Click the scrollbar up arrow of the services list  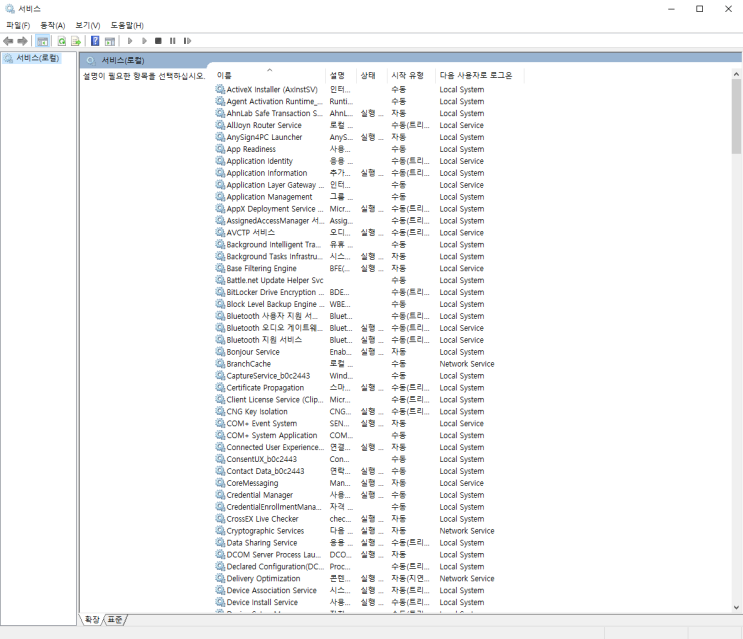[736, 74]
